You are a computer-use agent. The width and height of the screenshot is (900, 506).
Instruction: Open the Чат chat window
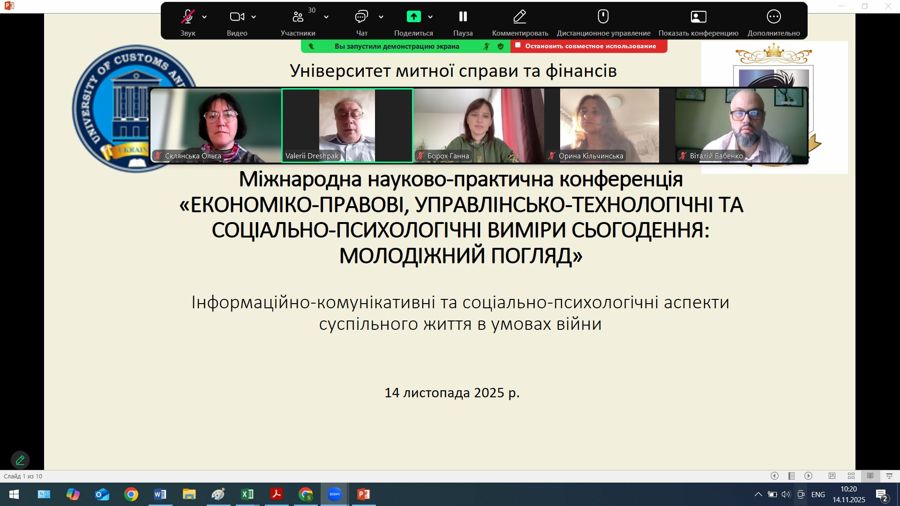[361, 18]
